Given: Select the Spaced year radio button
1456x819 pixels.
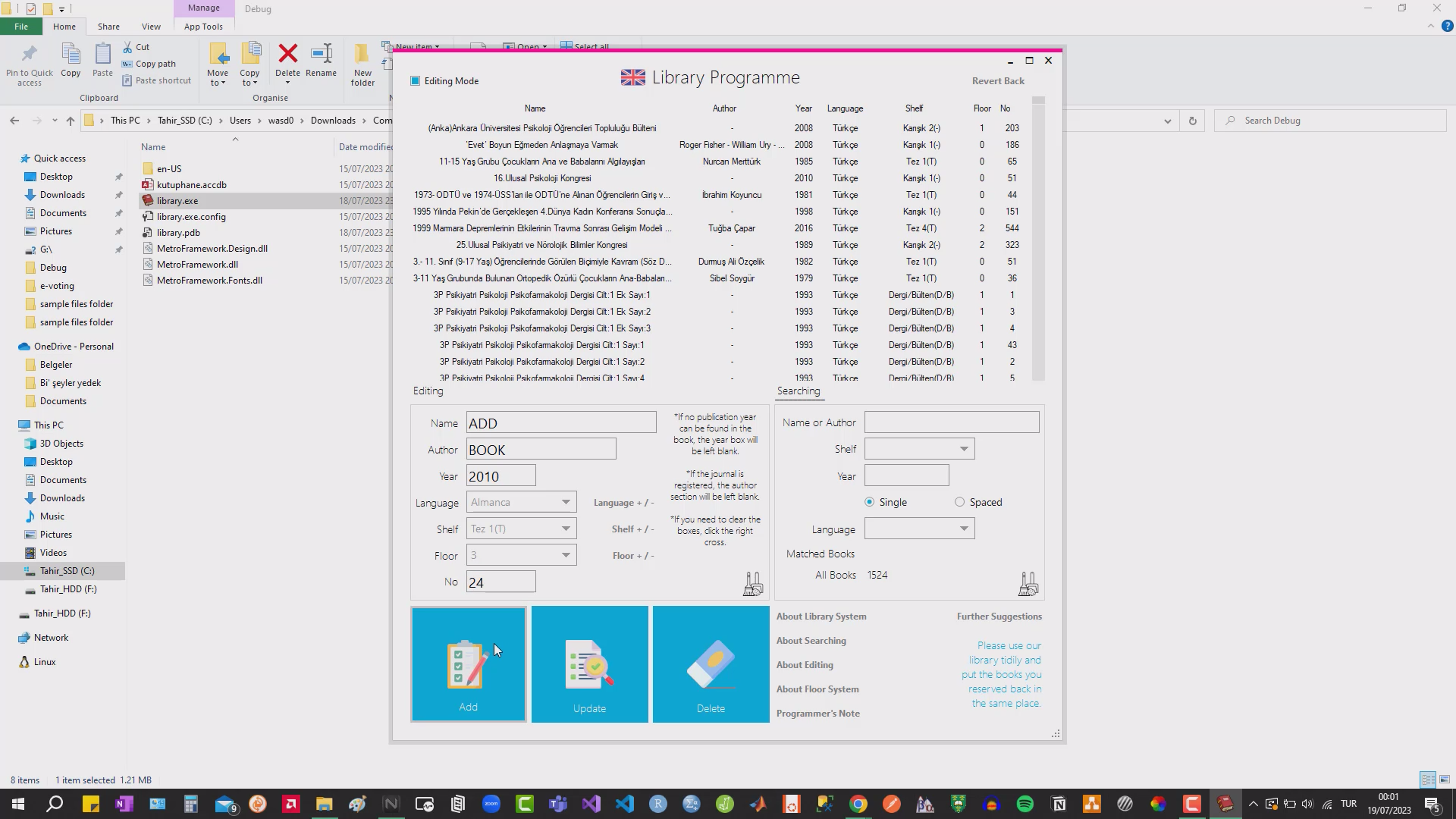Looking at the screenshot, I should click(960, 502).
